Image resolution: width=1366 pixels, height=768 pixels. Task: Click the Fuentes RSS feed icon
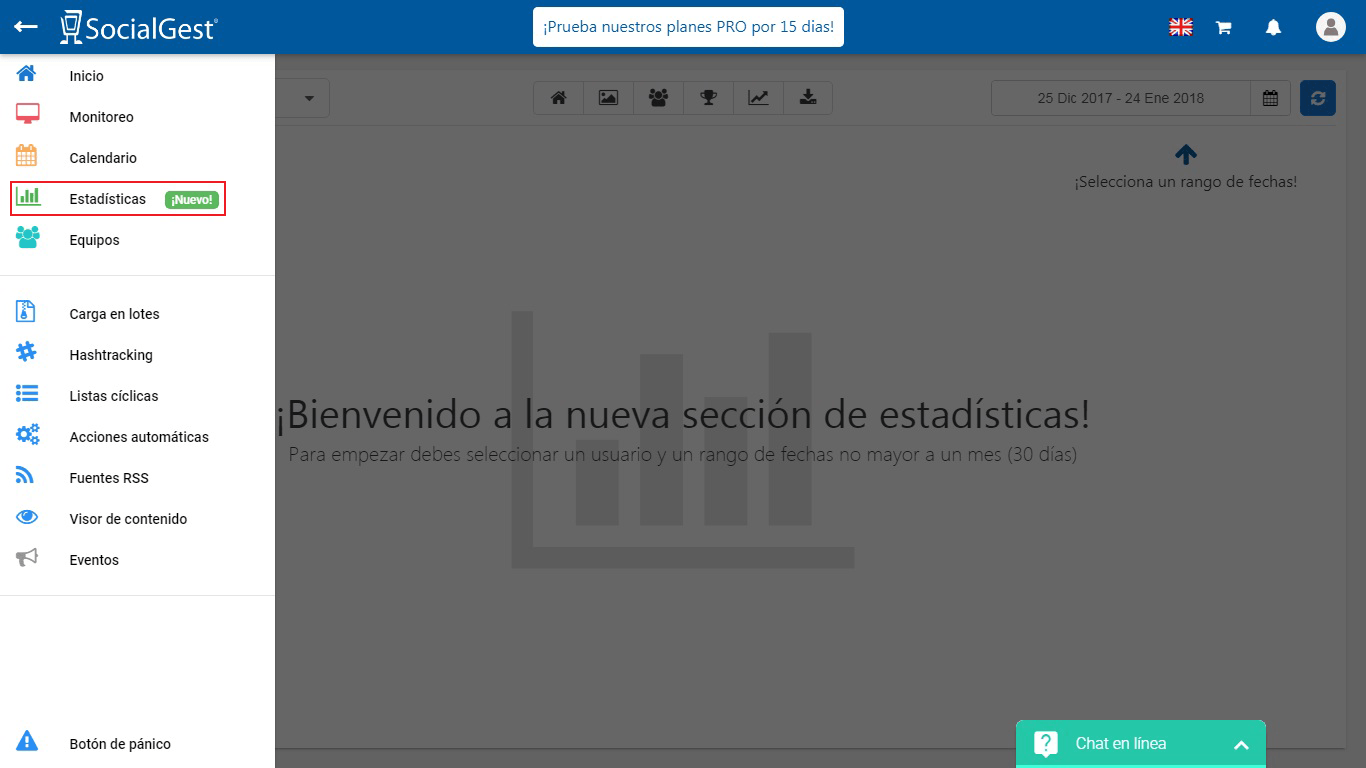point(26,476)
